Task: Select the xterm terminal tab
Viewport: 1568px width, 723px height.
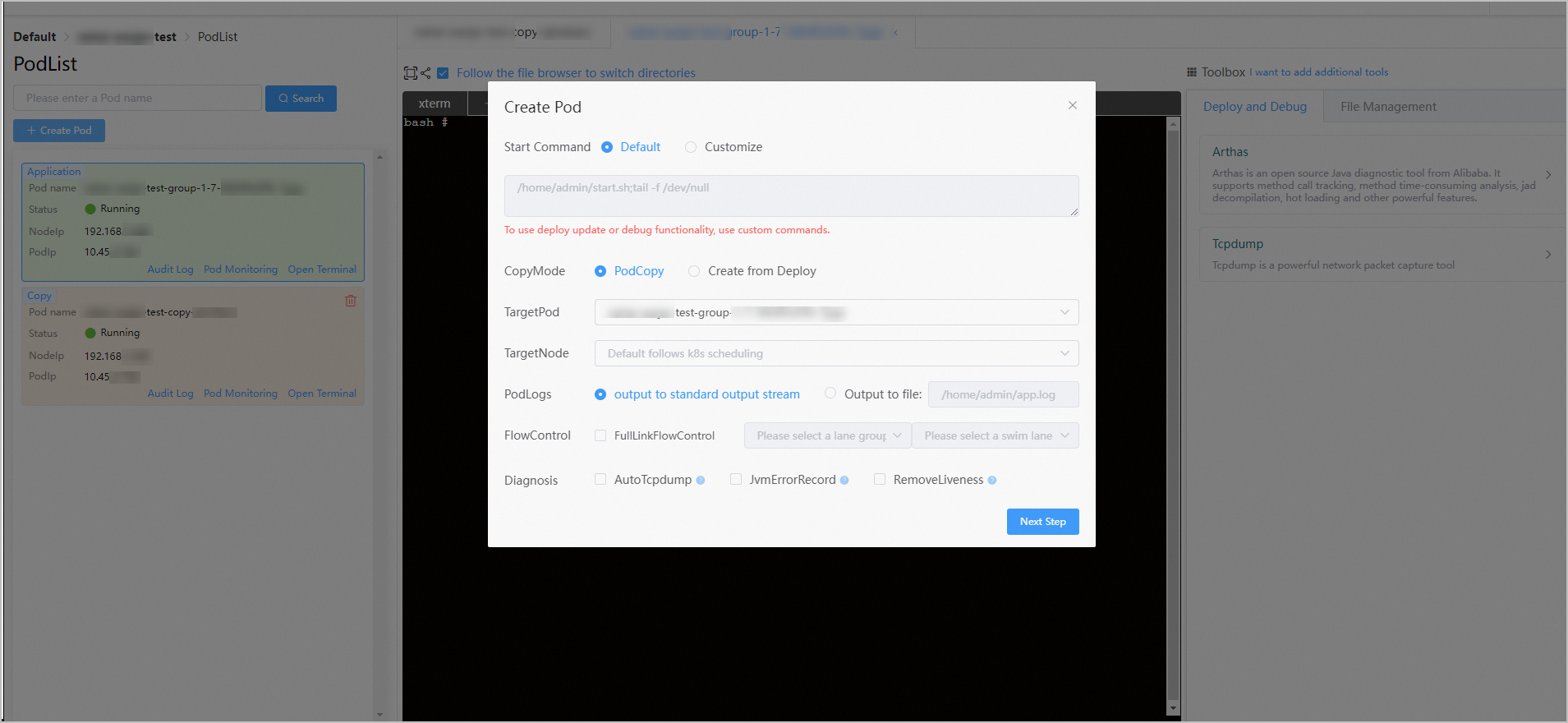Action: pos(435,104)
